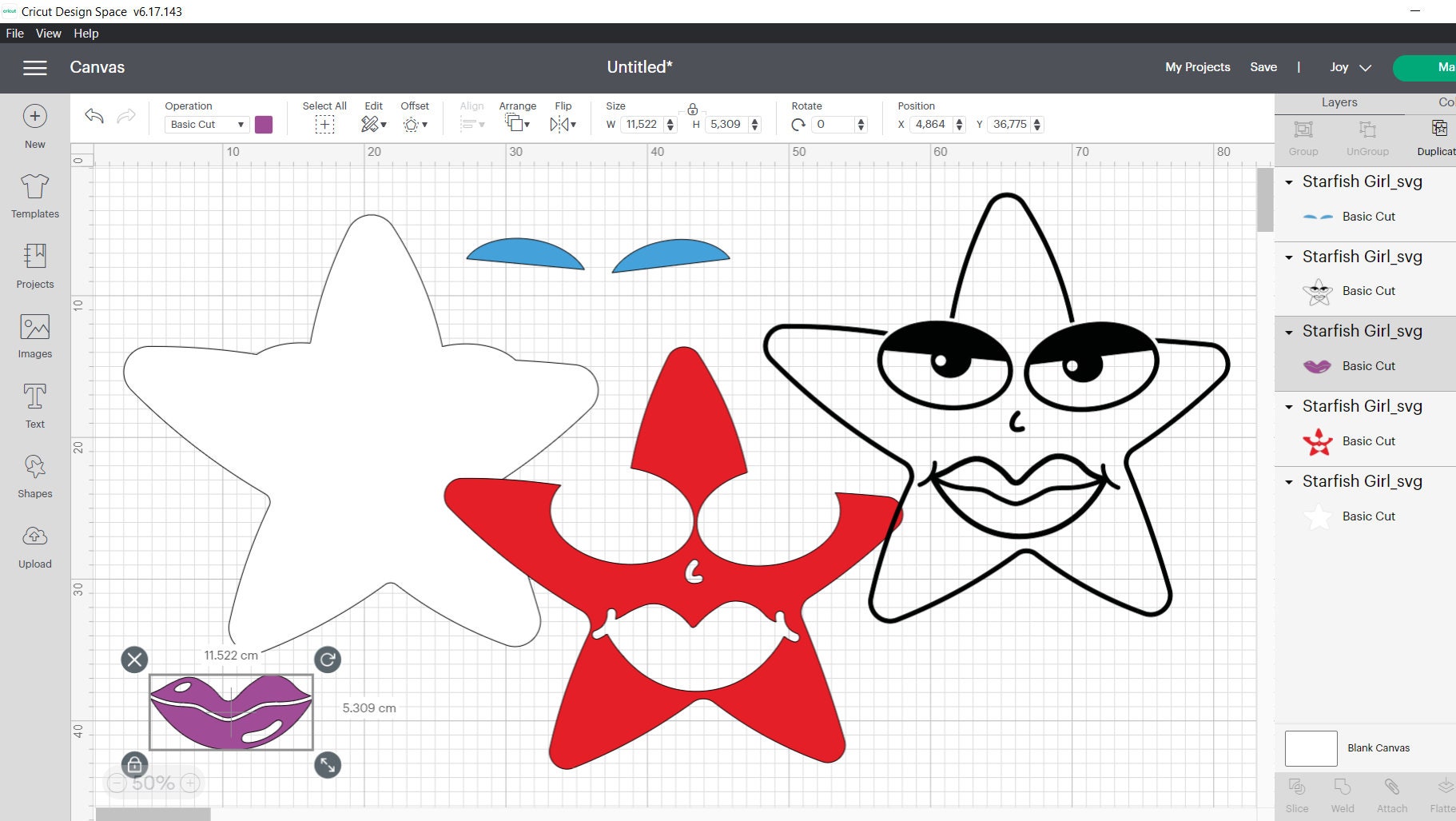The width and height of the screenshot is (1456, 821).
Task: Switch to the Layers tab
Action: pos(1339,102)
